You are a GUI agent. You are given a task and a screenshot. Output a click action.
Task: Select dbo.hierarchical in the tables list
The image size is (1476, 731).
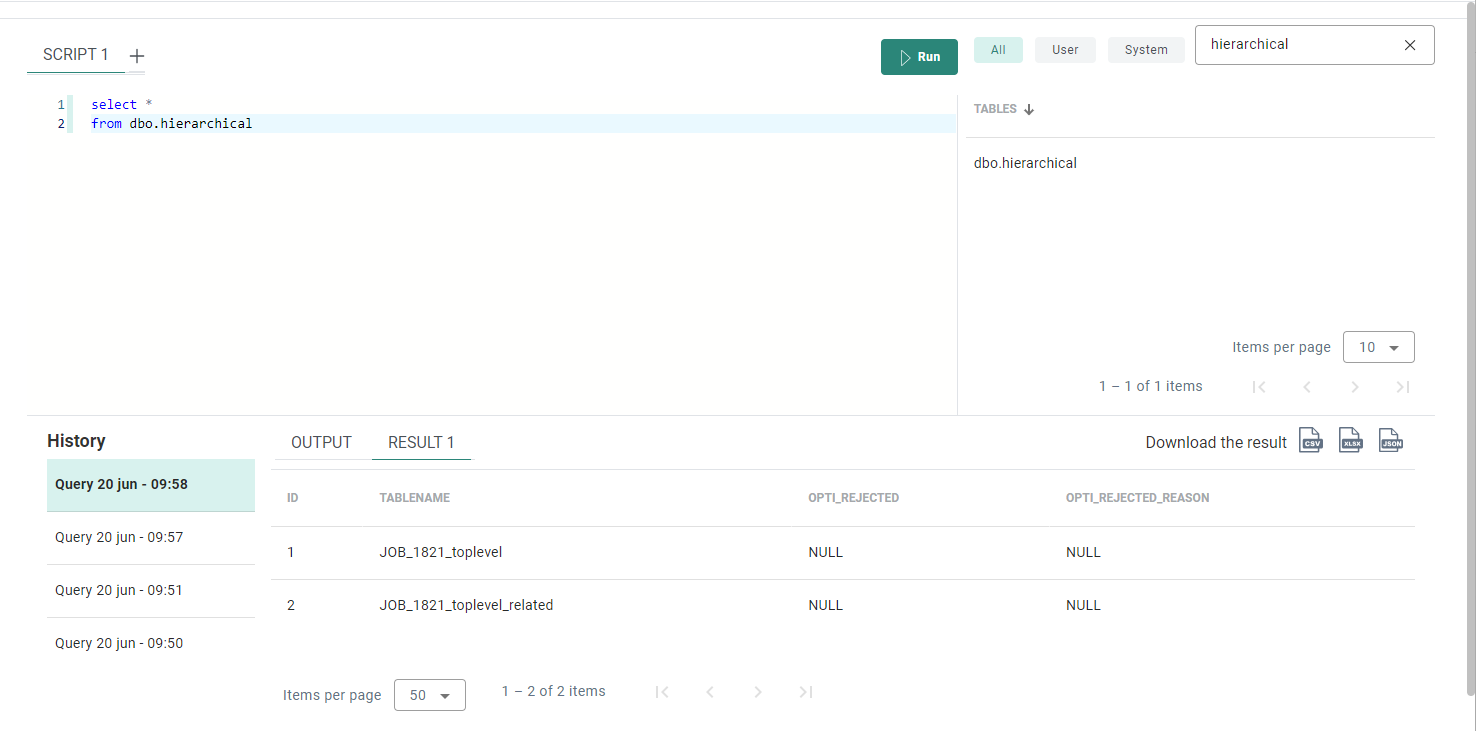pos(1025,163)
